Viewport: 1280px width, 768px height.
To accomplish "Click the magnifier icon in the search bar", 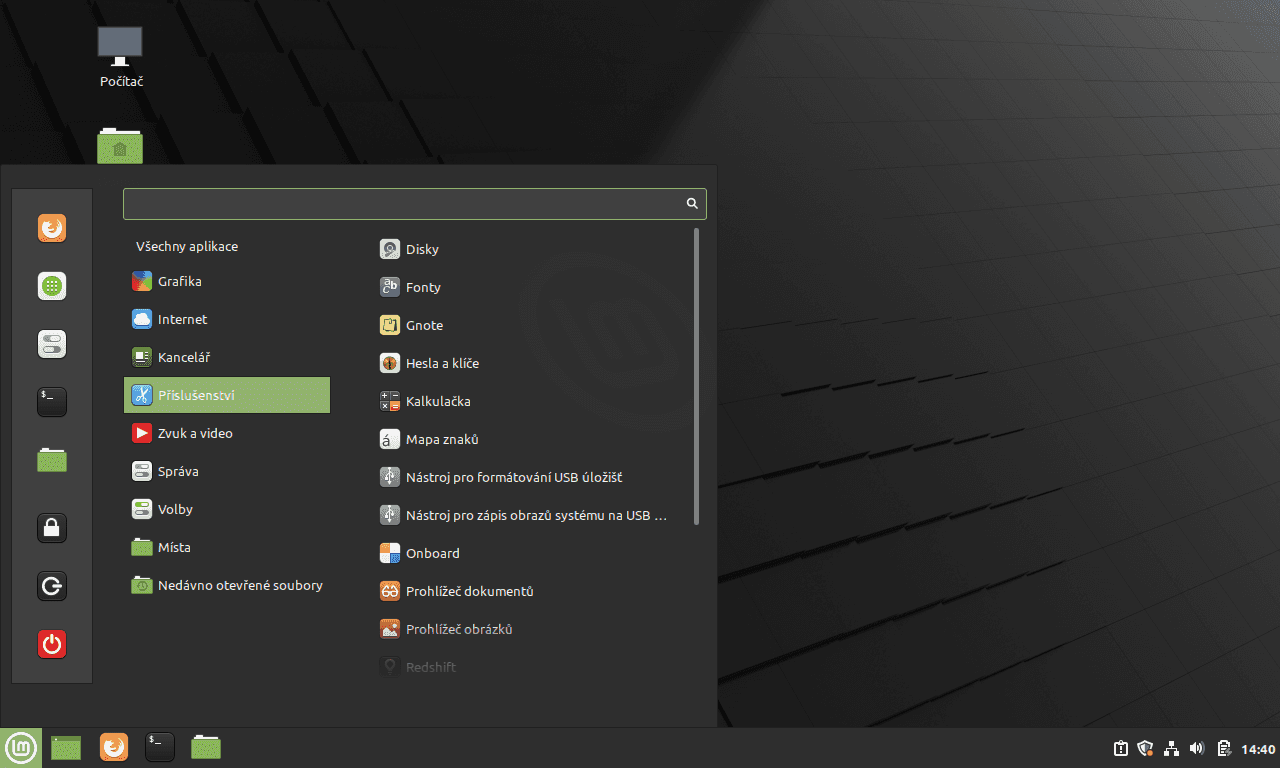I will point(691,203).
